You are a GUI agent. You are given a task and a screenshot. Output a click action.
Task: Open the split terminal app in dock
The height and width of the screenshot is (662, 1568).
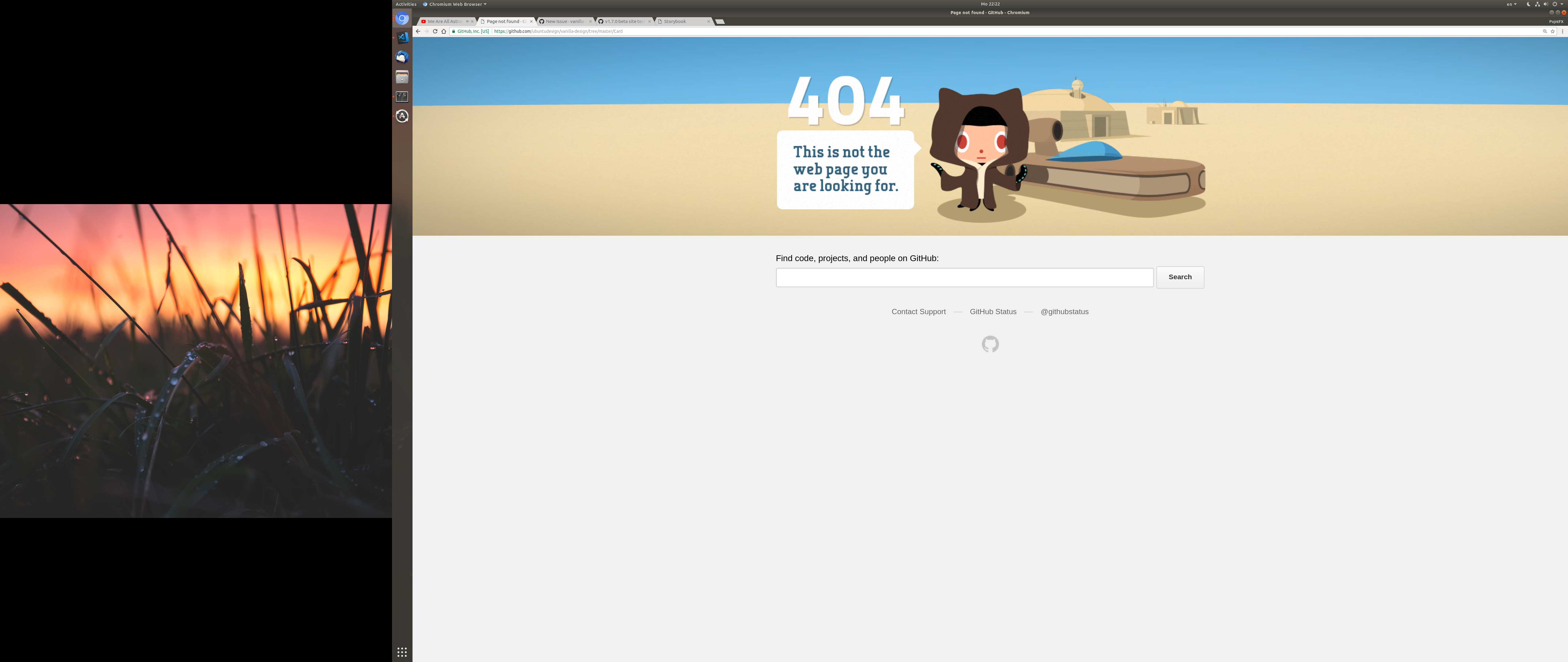402,96
